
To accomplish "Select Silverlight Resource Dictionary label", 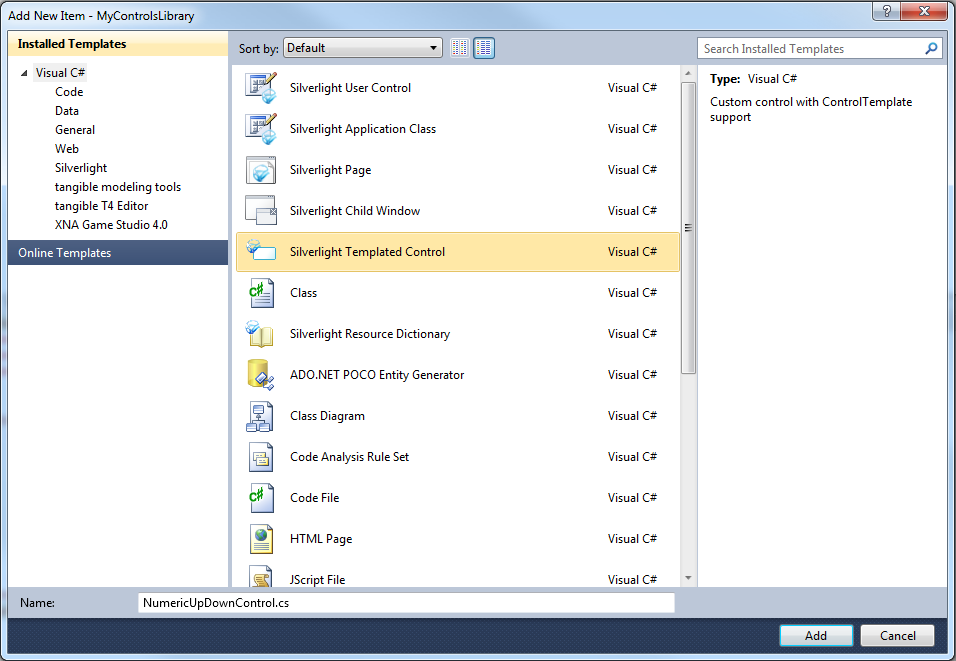I will [x=369, y=334].
